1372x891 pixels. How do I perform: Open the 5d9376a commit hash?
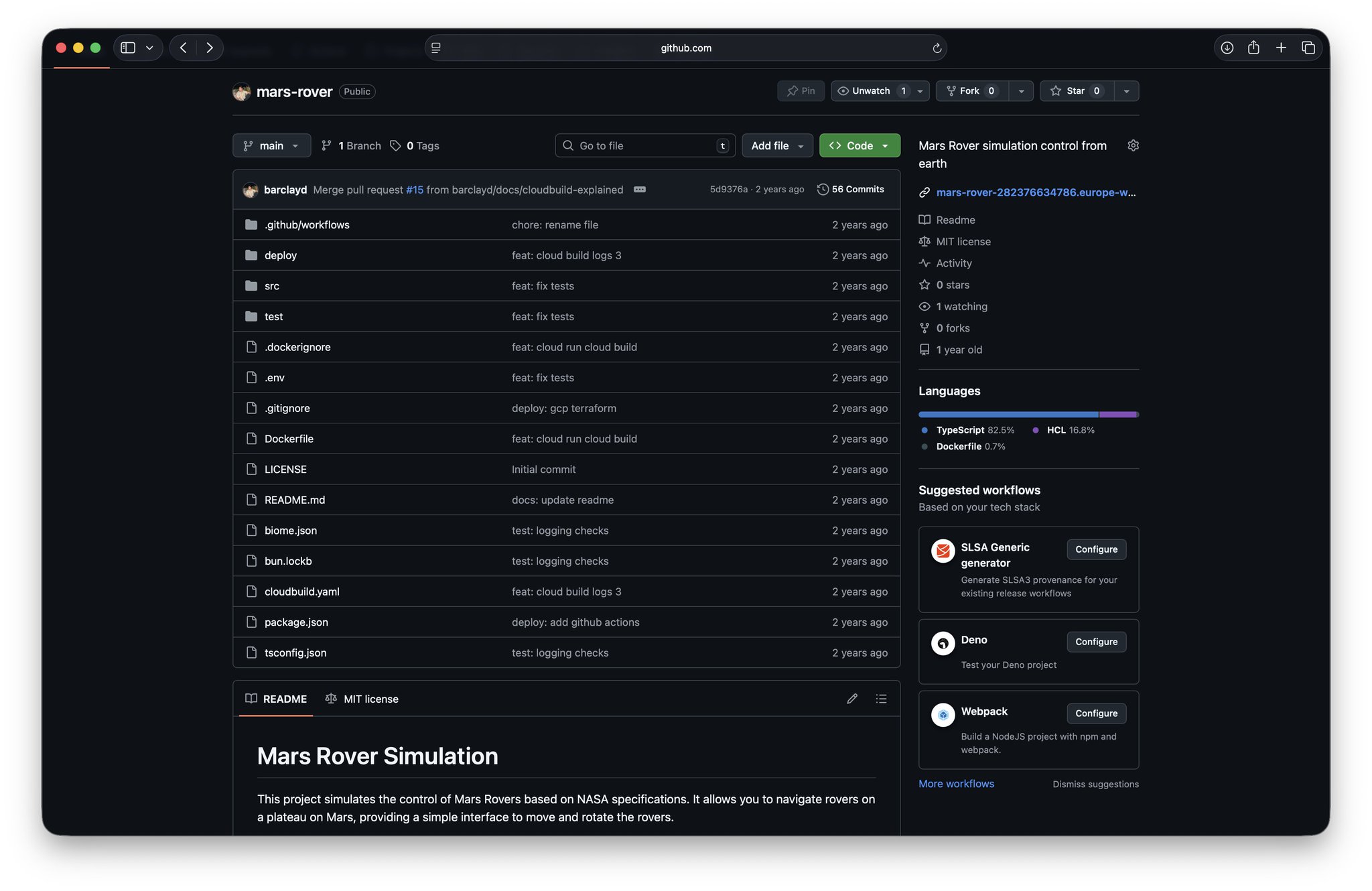tap(728, 190)
